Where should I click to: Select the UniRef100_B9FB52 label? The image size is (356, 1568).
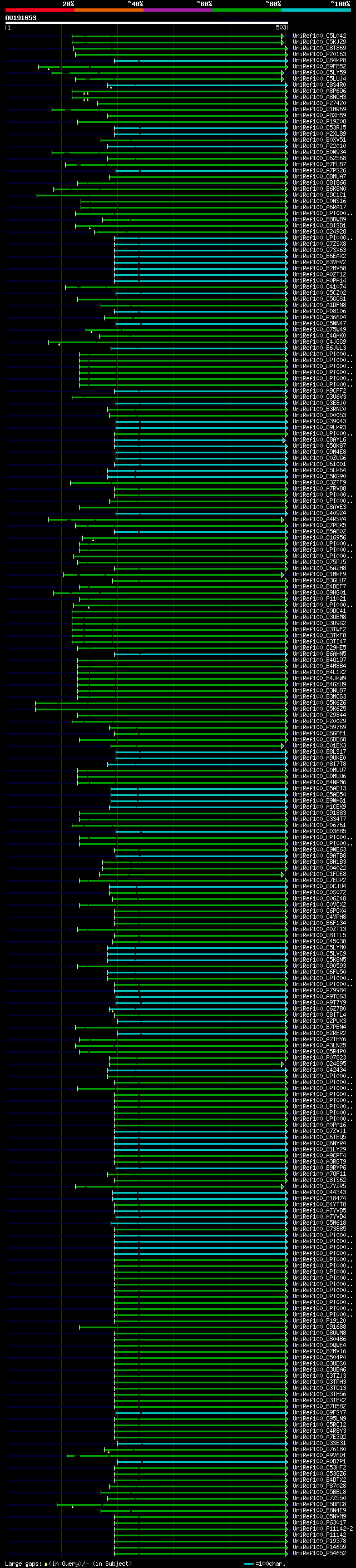[319, 66]
